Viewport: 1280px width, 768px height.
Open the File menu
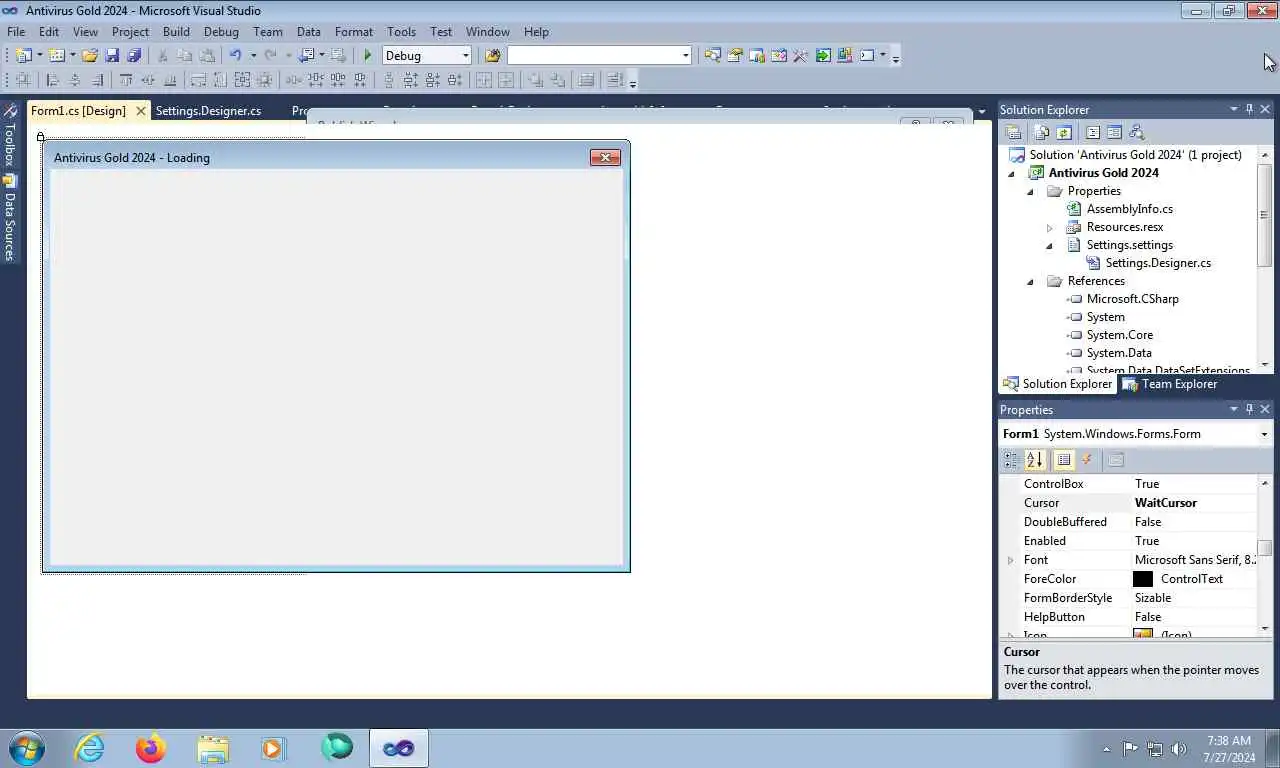(16, 32)
